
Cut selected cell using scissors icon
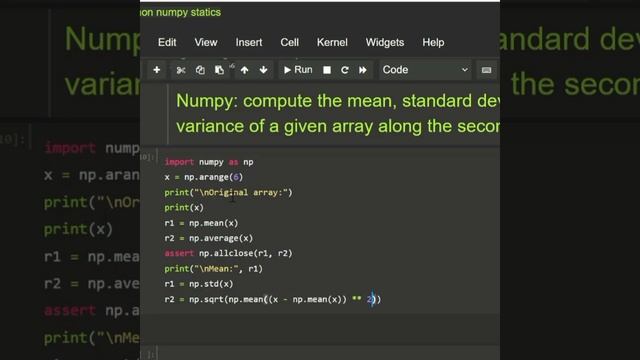click(181, 70)
